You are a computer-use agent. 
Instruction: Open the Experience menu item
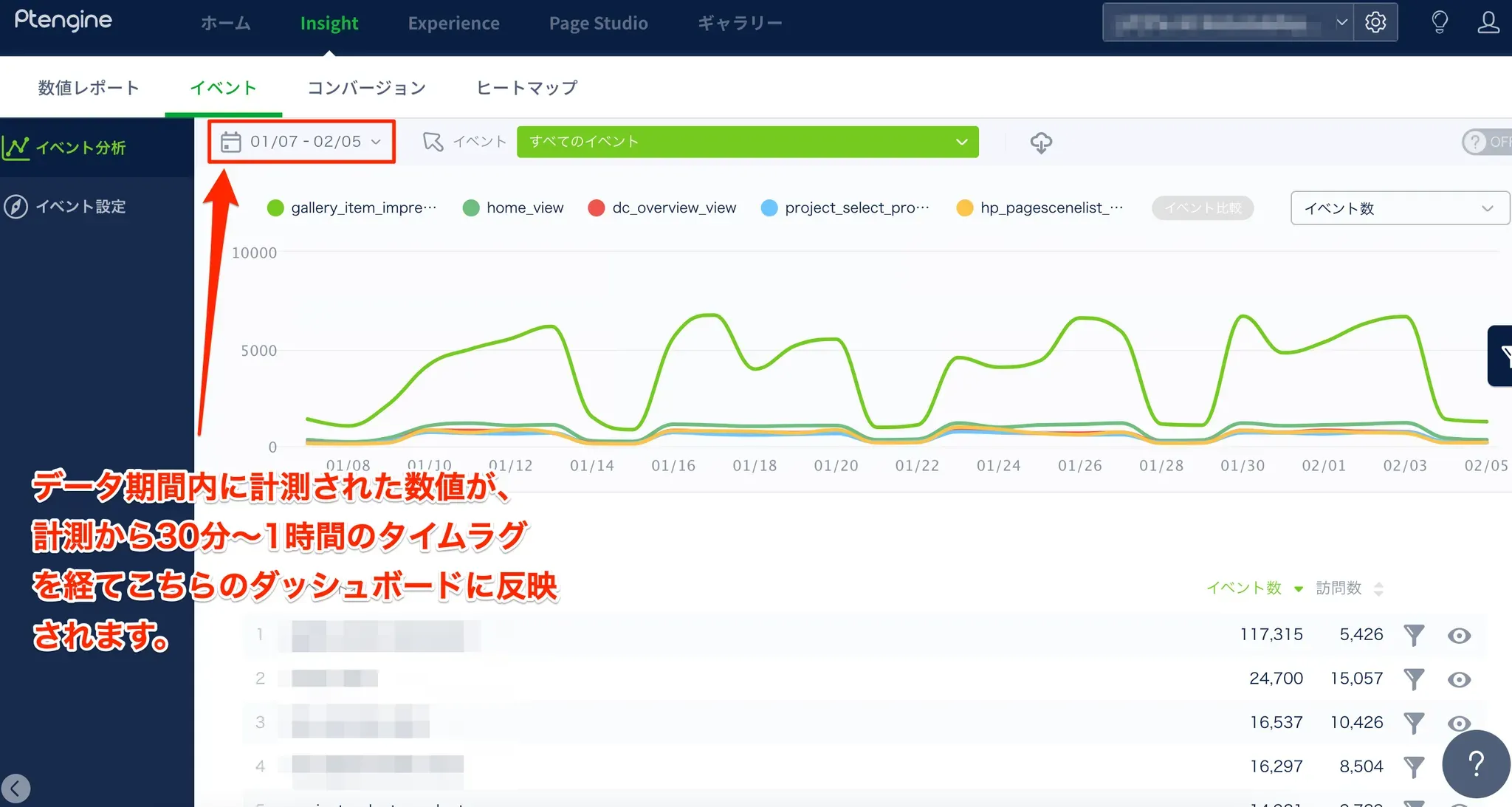click(x=453, y=24)
